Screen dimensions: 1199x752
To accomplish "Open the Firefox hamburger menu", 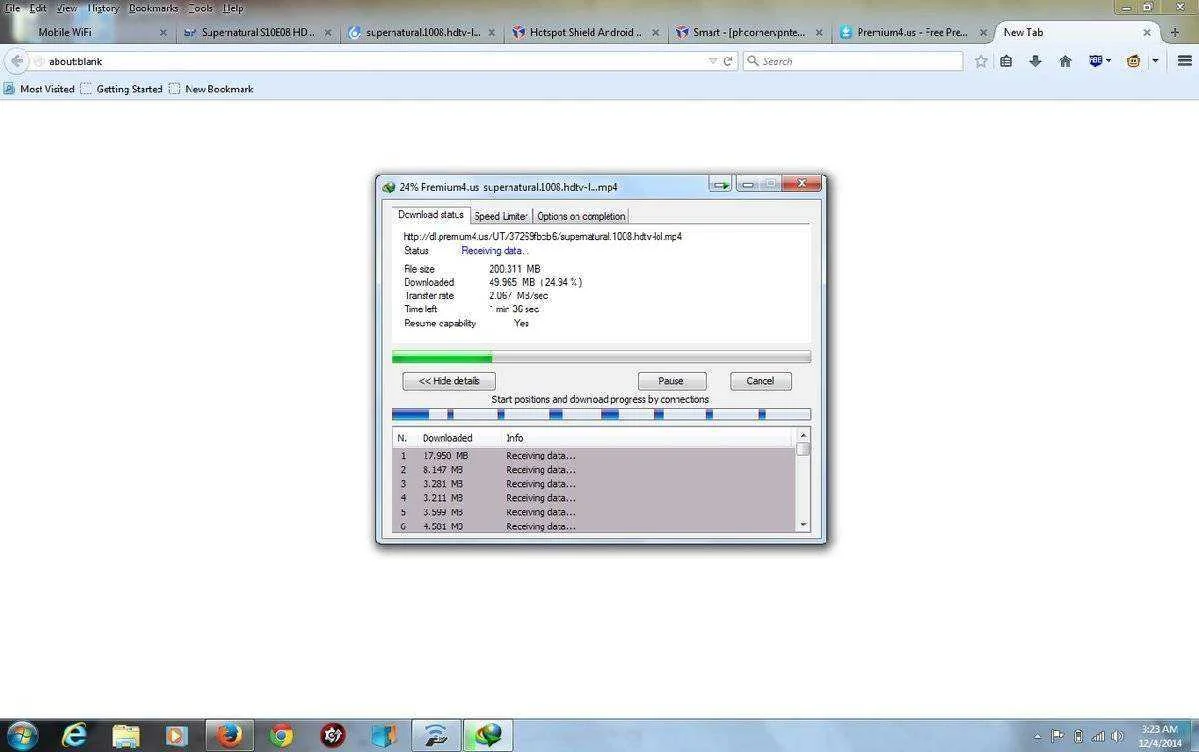I will 1184,61.
